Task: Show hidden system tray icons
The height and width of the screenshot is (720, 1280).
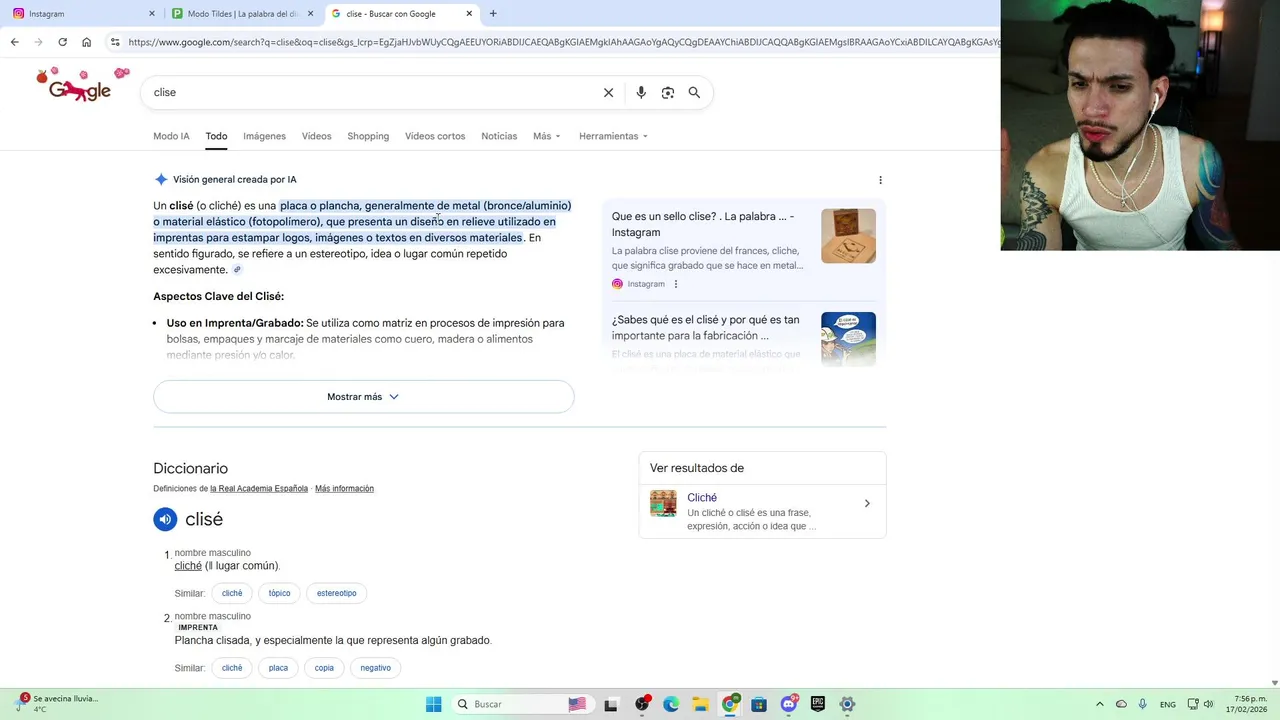Action: (1100, 704)
